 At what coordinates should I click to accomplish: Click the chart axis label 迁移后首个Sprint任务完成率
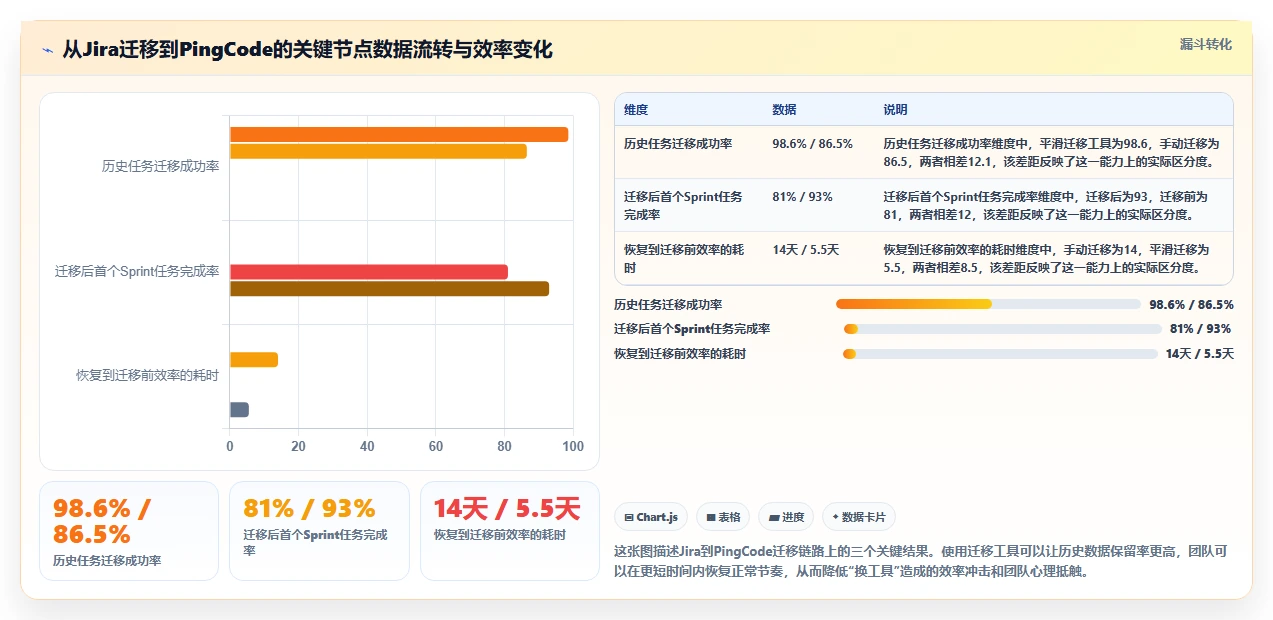[x=137, y=271]
